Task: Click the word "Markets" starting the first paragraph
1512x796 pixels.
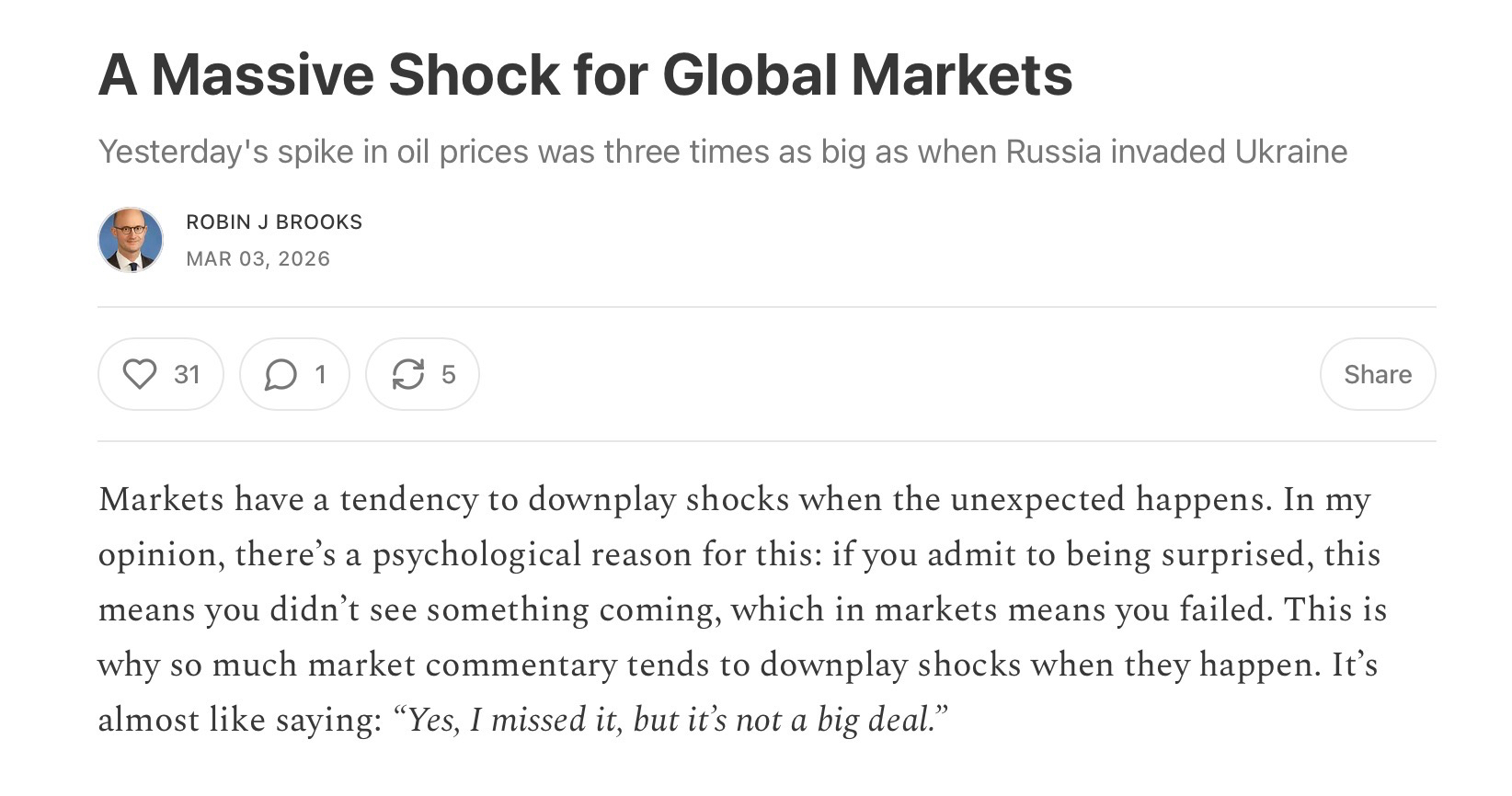Action: [x=161, y=500]
